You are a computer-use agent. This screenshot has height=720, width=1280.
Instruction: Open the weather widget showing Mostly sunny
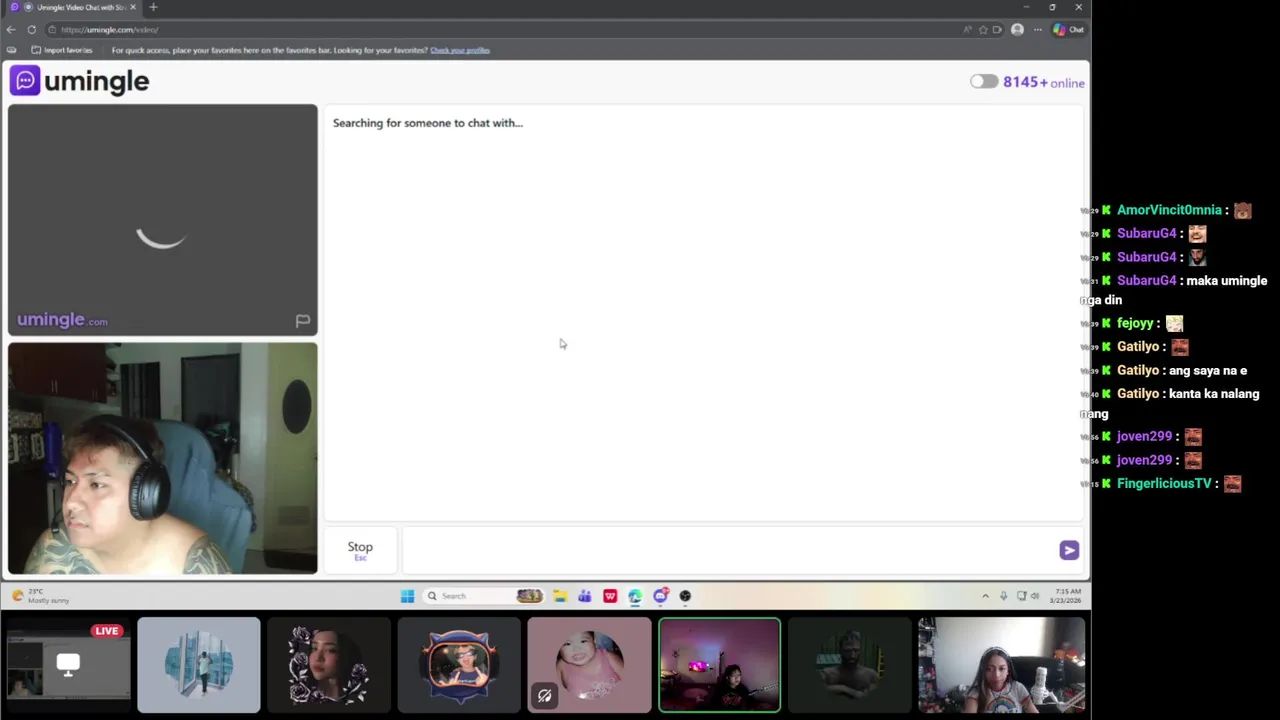pyautogui.click(x=40, y=596)
